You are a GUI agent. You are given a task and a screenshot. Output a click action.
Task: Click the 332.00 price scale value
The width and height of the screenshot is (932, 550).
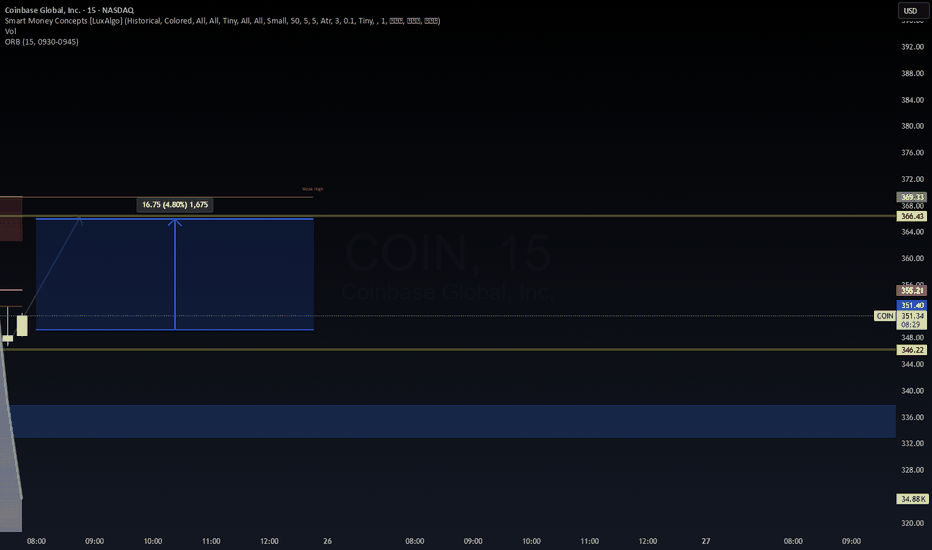click(x=912, y=444)
